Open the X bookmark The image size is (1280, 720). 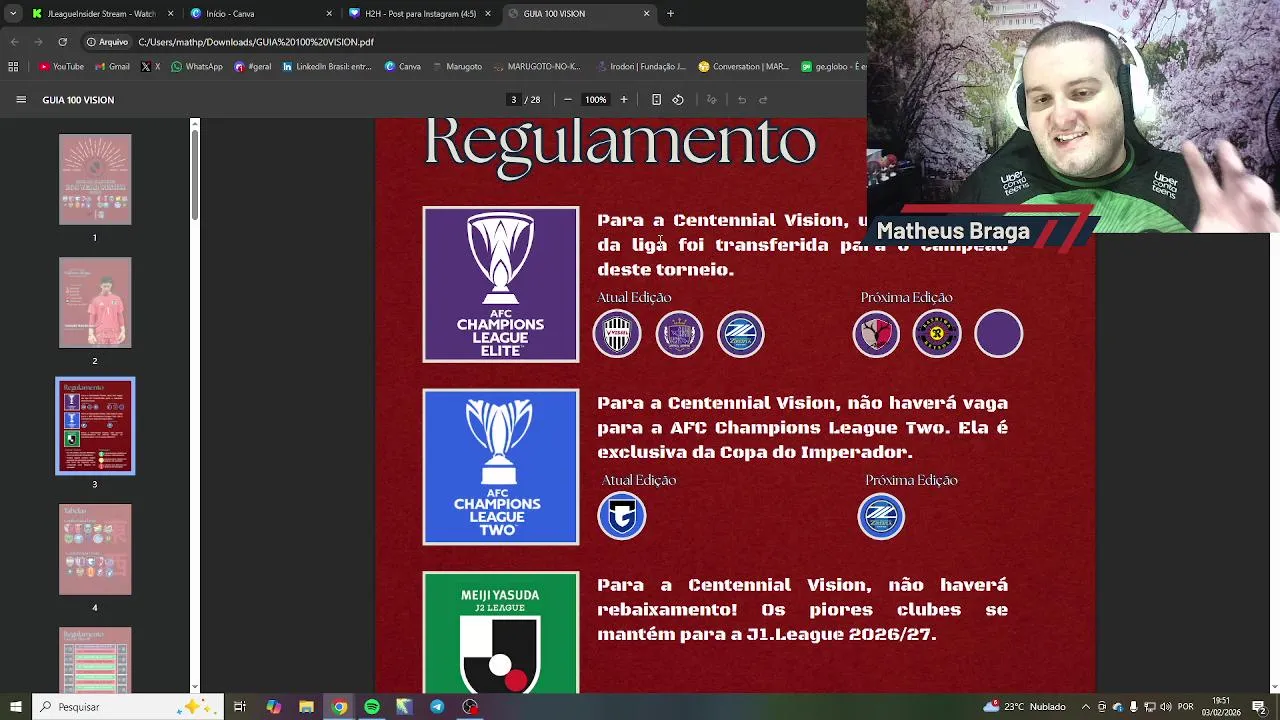[x=150, y=67]
